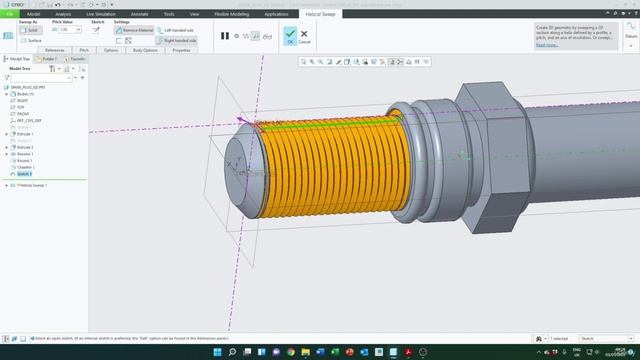Screen dimensions: 640x360
Task: Open the Body Options panel tab
Action: [x=145, y=50]
